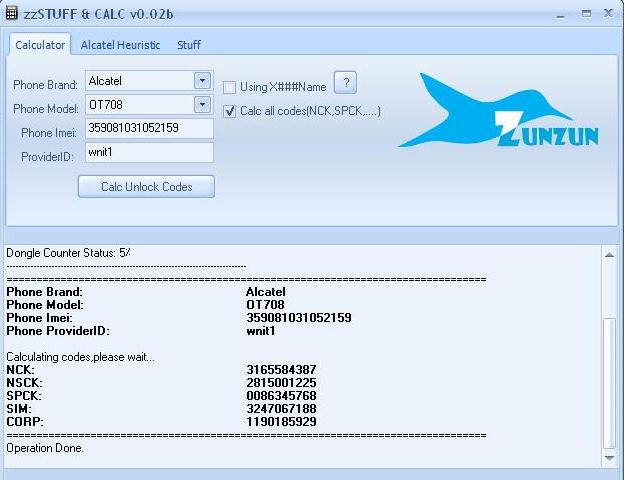This screenshot has width=624, height=480.
Task: Open the question mark help button
Action: tap(345, 83)
